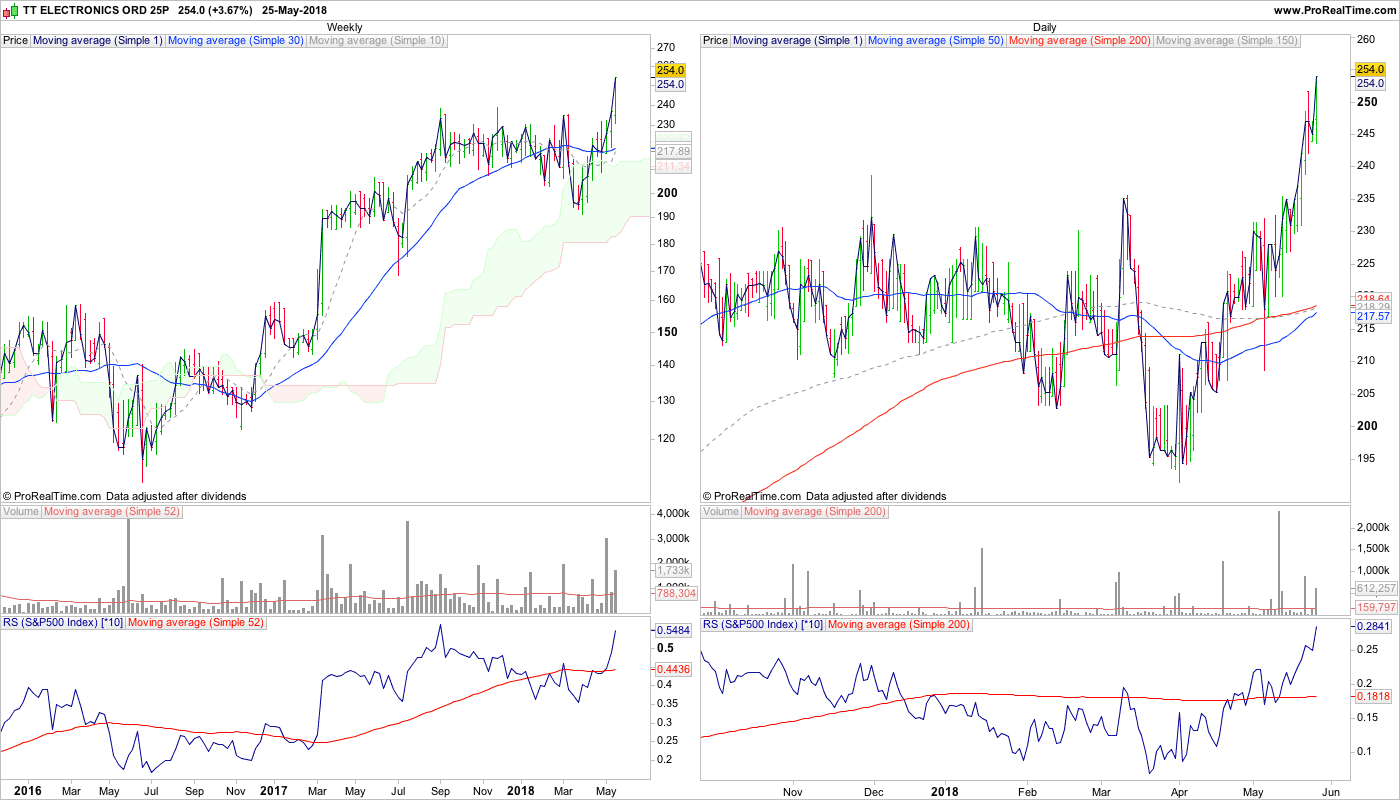Click the 0.2841 Daily RS value tag
Viewport: 1400px width, 800px height.
(x=1374, y=627)
